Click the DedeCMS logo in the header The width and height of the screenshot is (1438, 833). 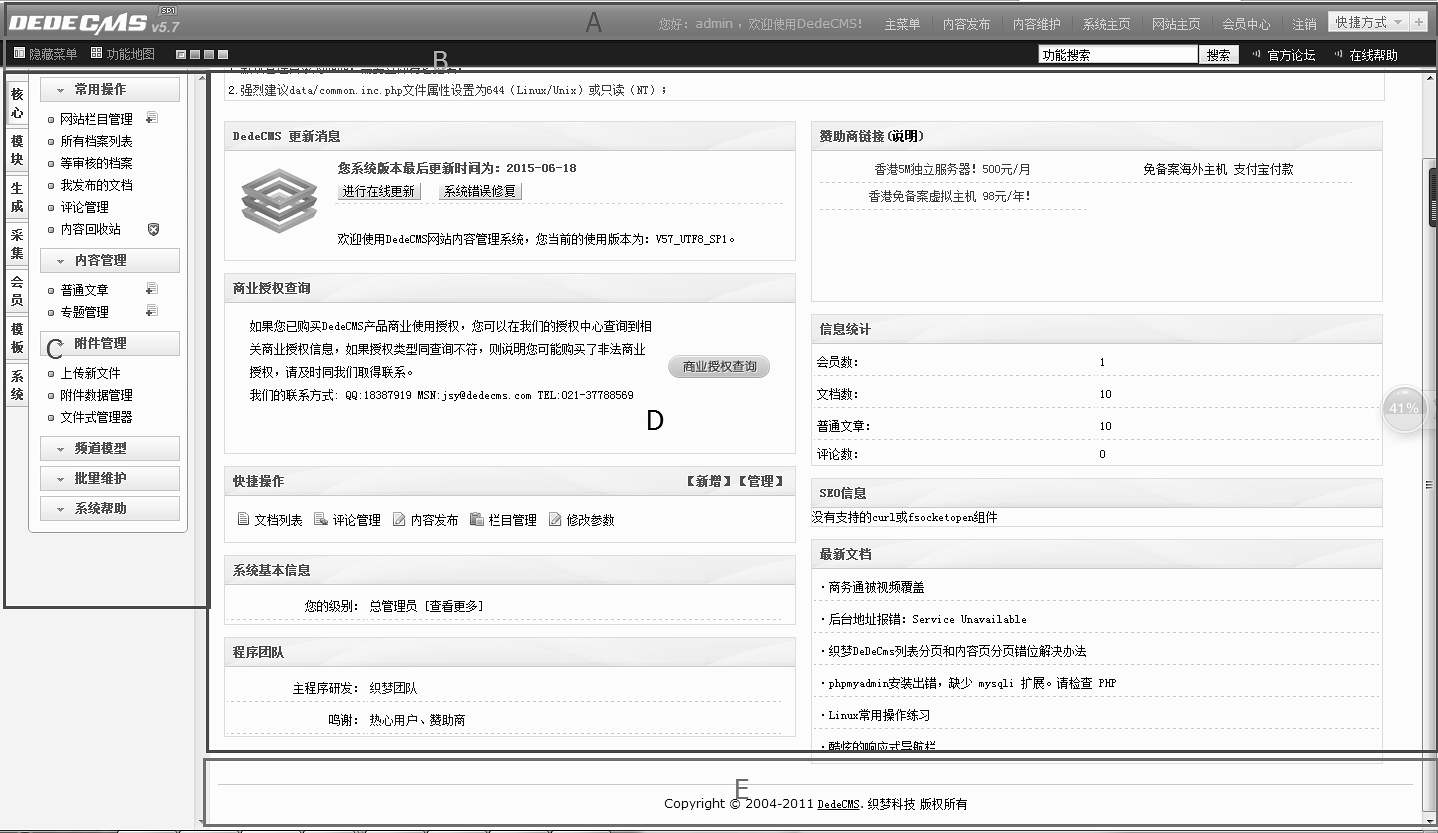(94, 21)
